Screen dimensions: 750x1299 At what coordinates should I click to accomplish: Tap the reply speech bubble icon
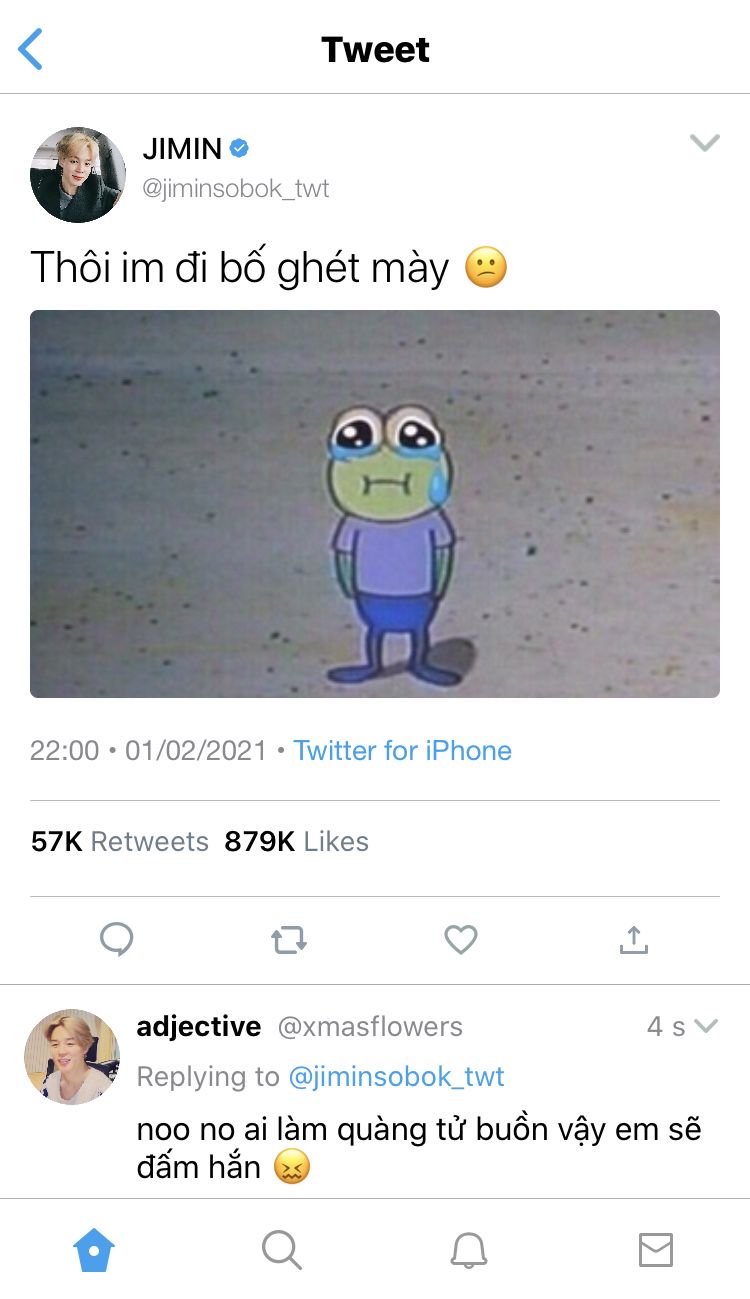pos(117,940)
